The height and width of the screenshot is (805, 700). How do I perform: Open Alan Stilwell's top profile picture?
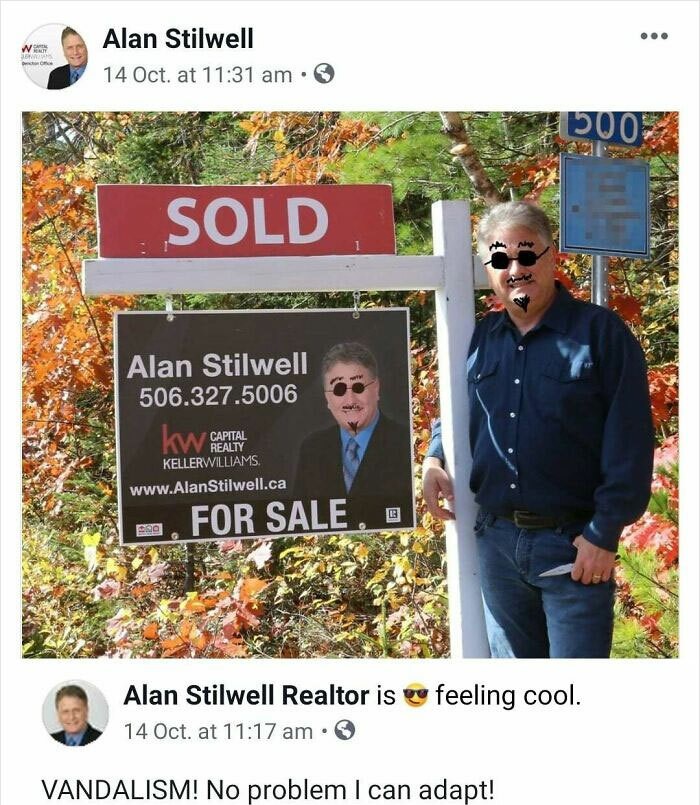coord(54,56)
